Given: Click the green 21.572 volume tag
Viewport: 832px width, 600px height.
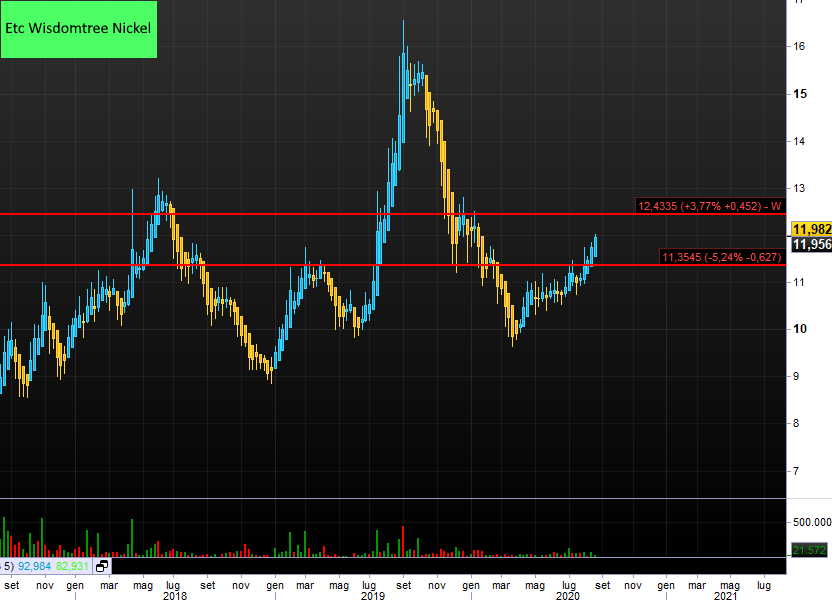Looking at the screenshot, I should coord(808,550).
